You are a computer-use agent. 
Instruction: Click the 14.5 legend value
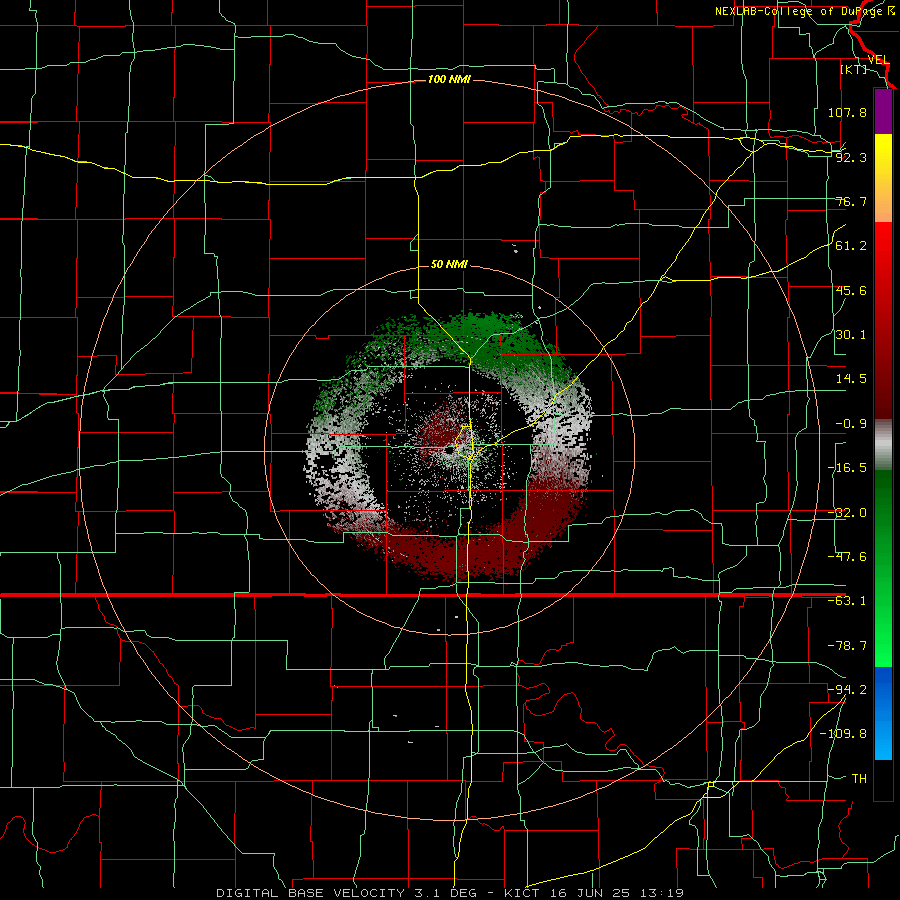tap(851, 379)
